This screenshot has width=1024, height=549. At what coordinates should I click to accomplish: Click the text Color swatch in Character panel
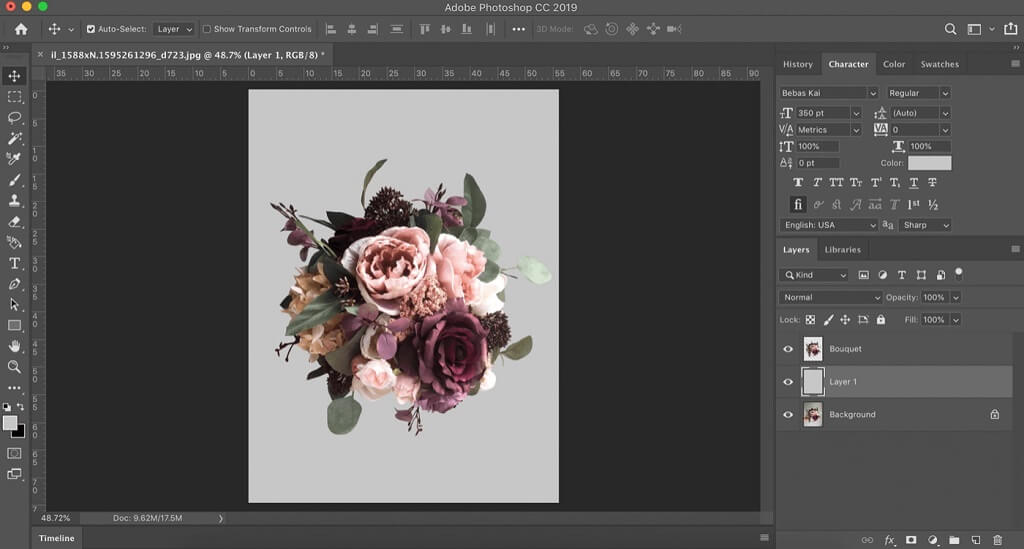pyautogui.click(x=929, y=163)
